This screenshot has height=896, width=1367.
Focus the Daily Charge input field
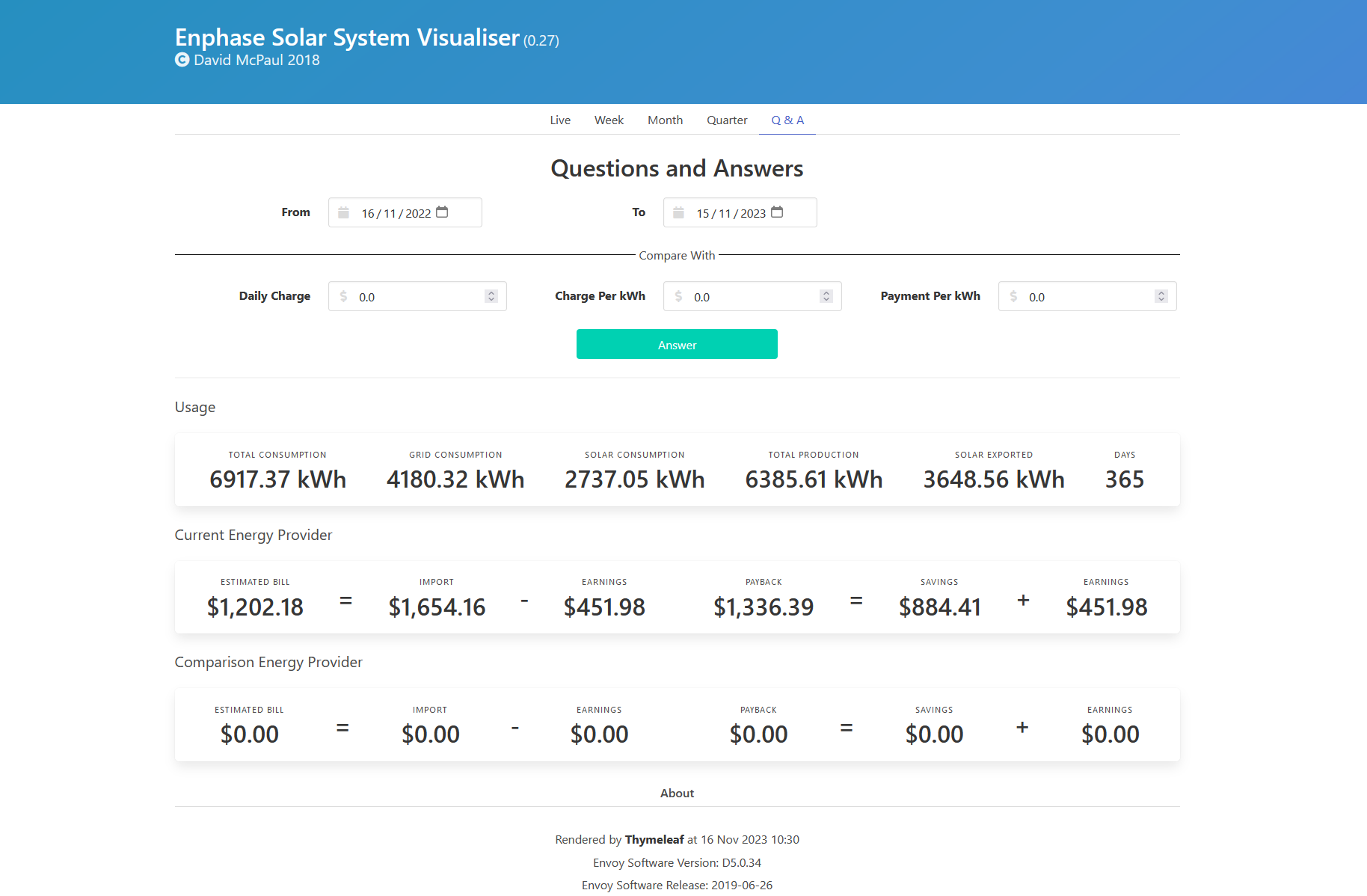(x=417, y=296)
